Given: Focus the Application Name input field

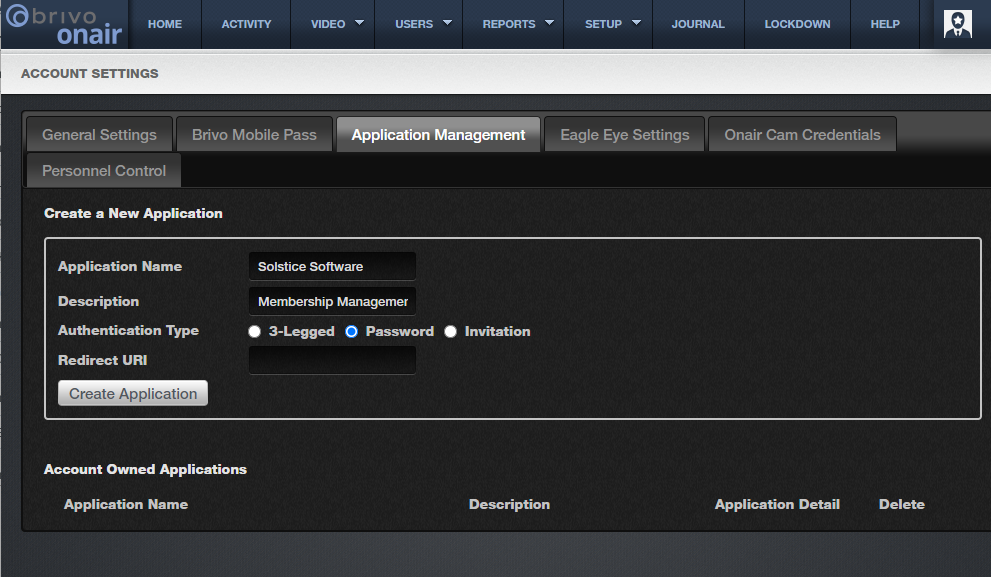Looking at the screenshot, I should click(332, 266).
